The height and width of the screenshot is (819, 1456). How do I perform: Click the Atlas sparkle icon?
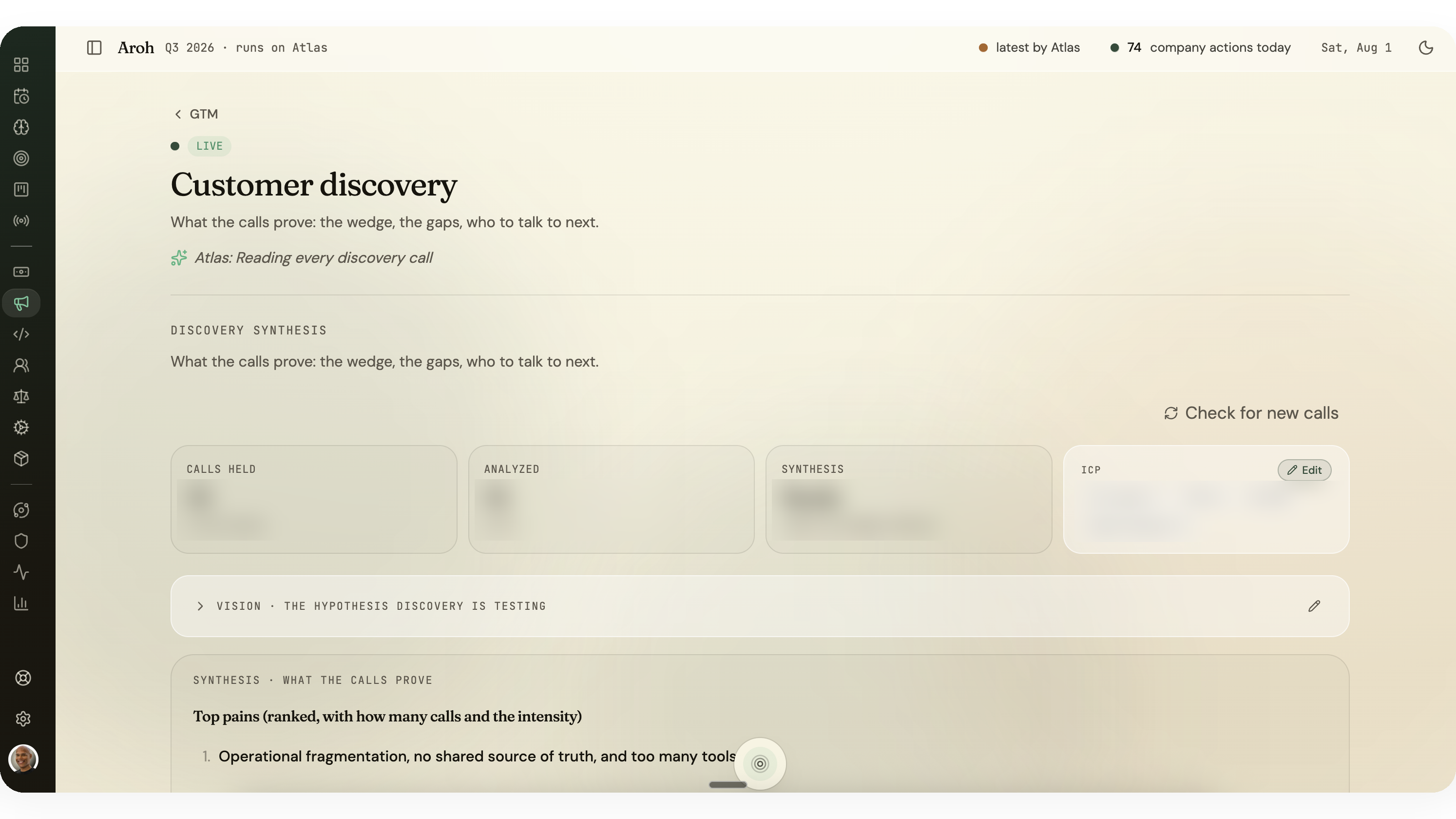click(x=179, y=258)
